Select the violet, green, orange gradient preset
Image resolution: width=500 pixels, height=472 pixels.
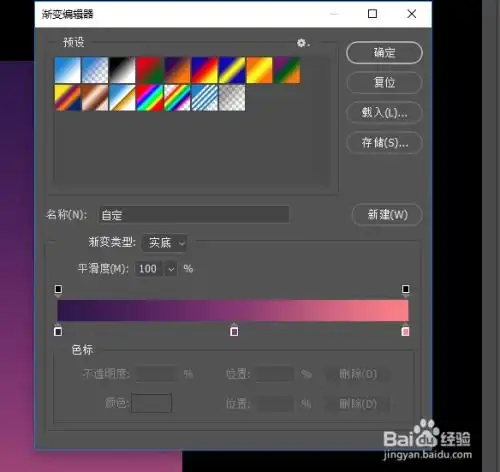pyautogui.click(x=287, y=70)
